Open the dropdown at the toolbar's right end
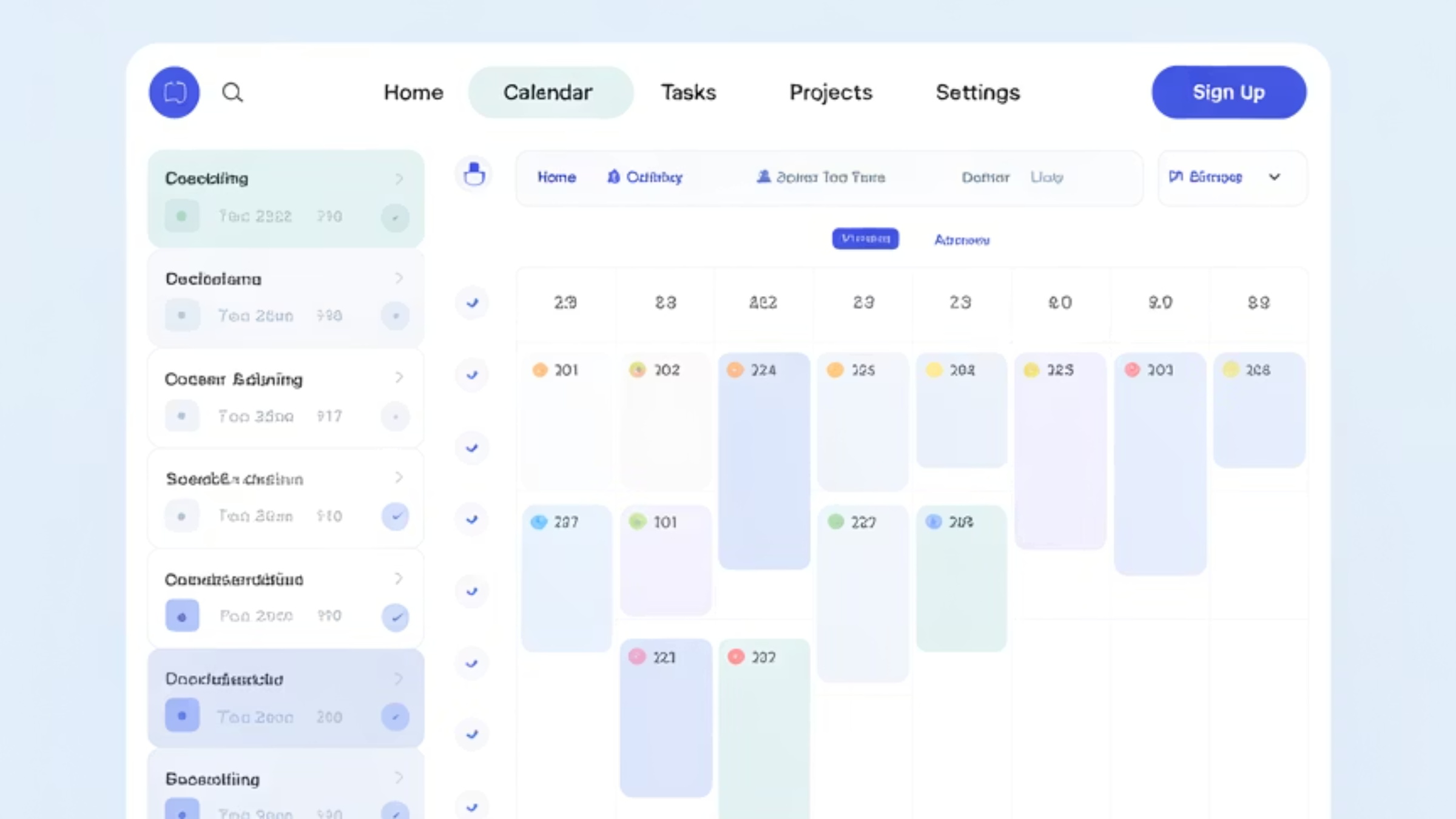This screenshot has height=819, width=1456. (1275, 177)
